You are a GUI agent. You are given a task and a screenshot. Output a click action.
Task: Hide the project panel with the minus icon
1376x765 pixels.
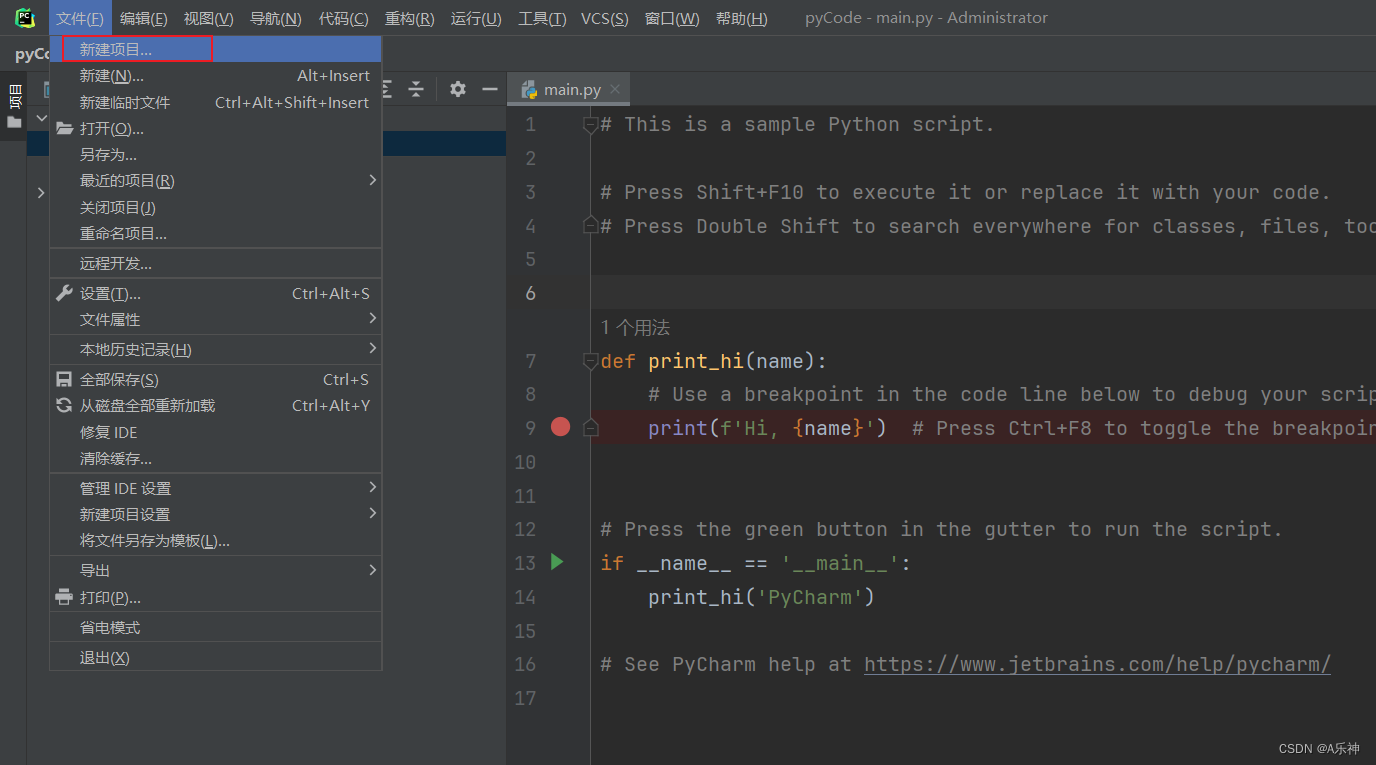click(x=490, y=89)
